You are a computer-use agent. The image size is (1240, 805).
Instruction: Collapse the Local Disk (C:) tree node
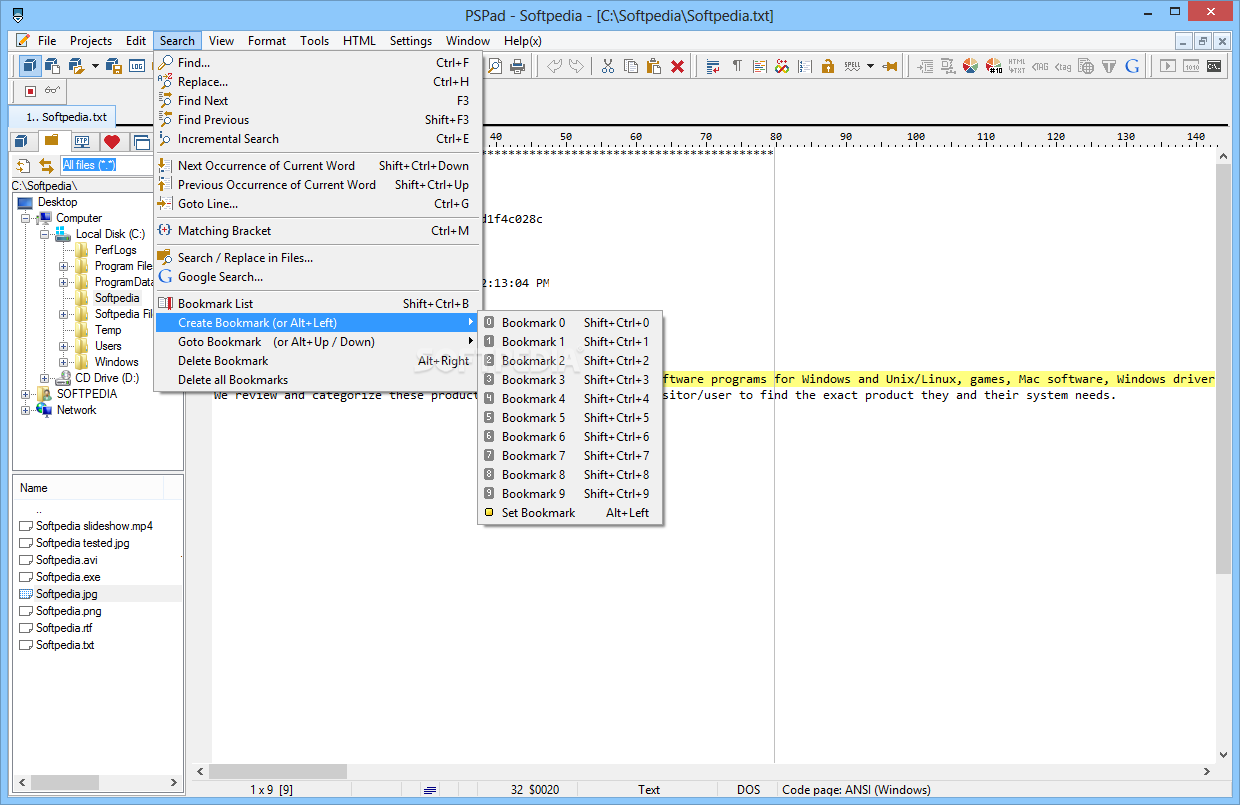pos(46,234)
